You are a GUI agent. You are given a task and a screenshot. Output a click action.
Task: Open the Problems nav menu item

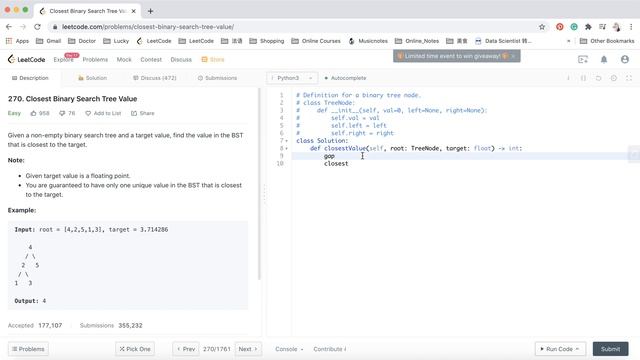(95, 60)
